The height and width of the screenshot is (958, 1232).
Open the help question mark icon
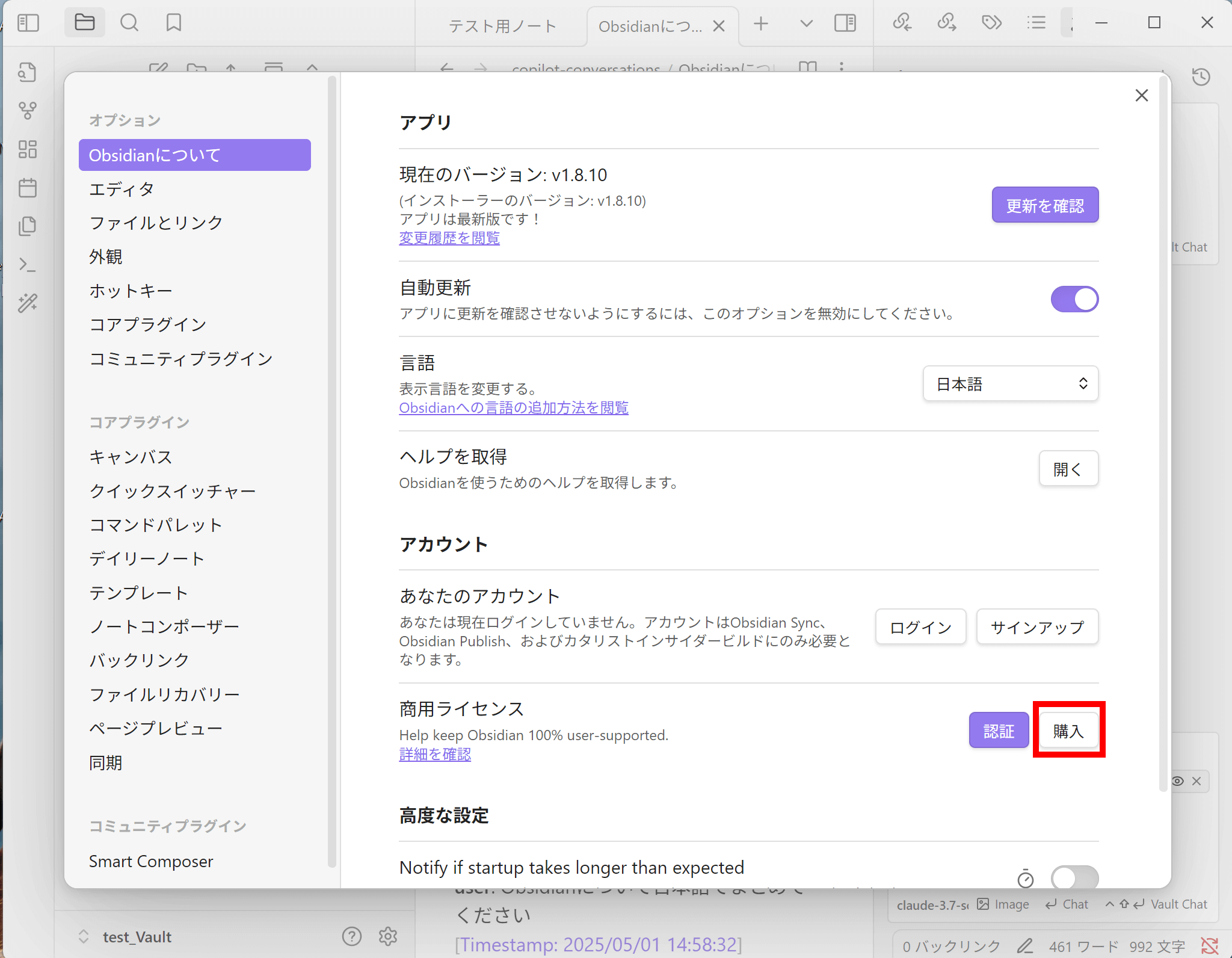[352, 936]
